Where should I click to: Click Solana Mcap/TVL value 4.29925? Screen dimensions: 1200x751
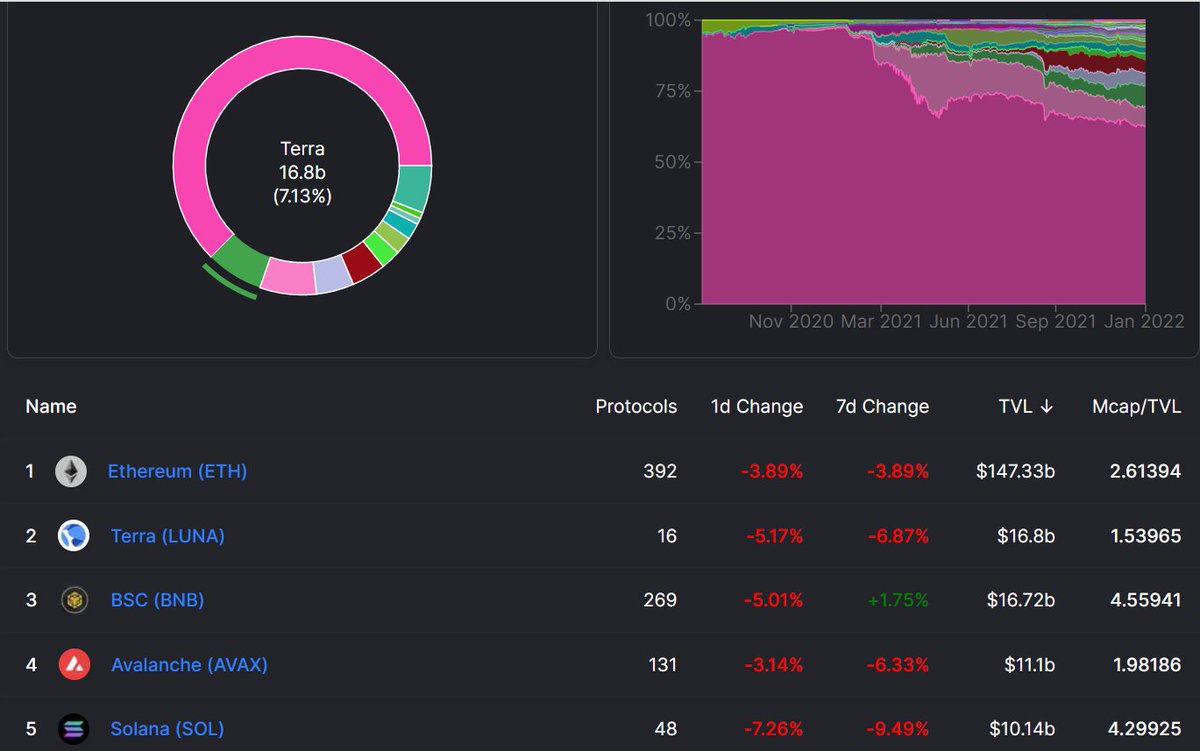coord(1145,729)
